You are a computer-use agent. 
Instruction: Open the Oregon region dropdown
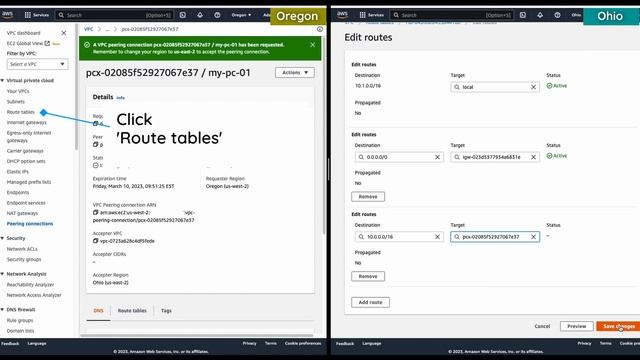[241, 15]
